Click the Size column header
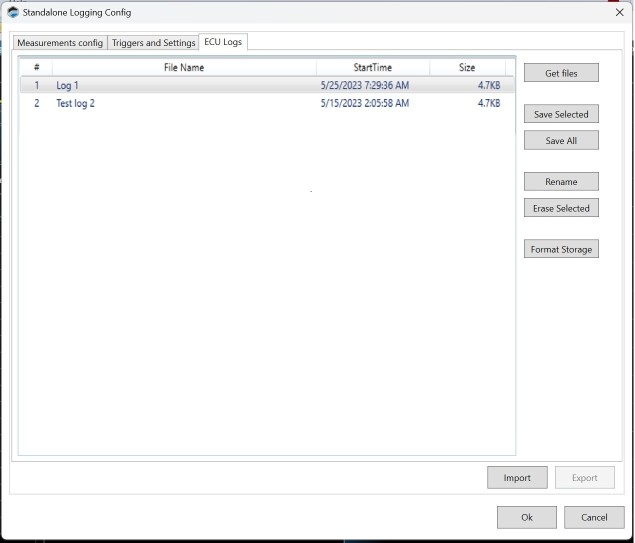 [x=467, y=67]
